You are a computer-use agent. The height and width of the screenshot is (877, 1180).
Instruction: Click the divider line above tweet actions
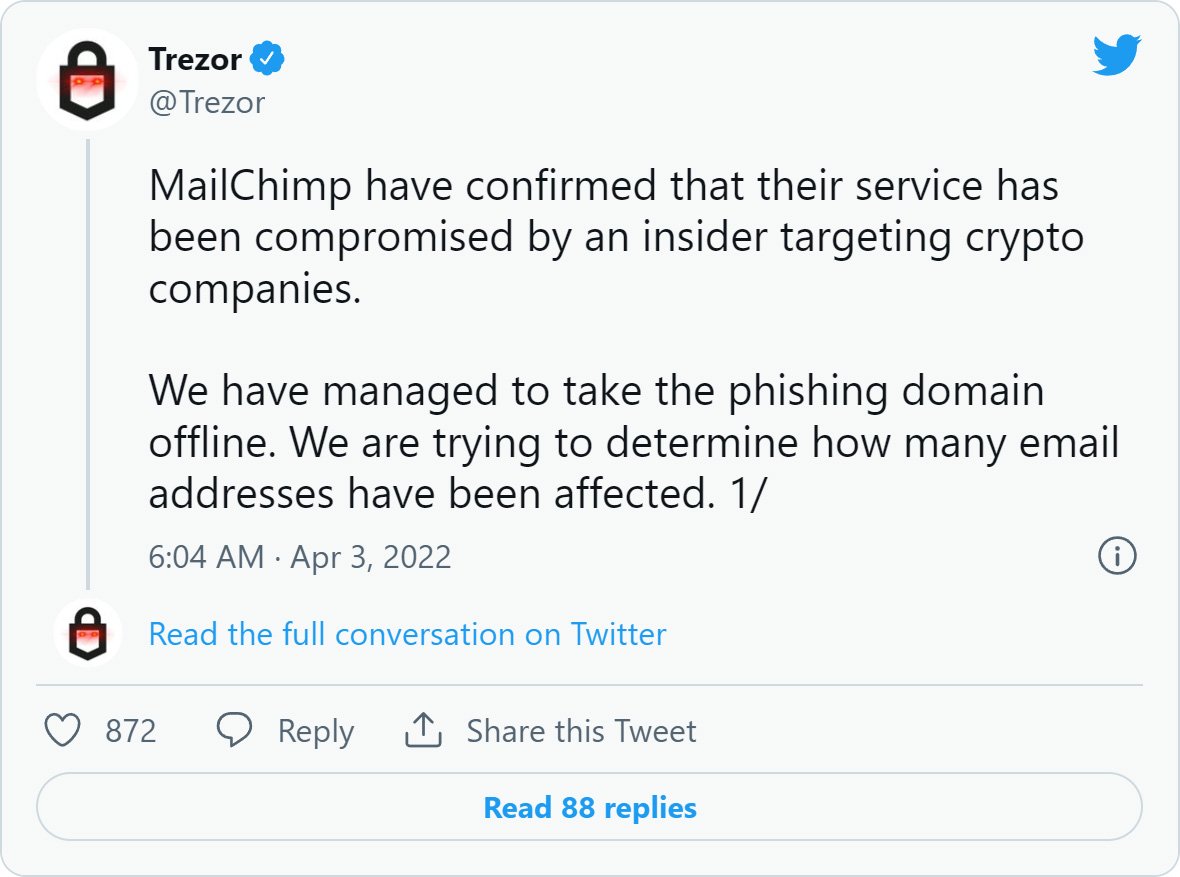click(x=589, y=685)
